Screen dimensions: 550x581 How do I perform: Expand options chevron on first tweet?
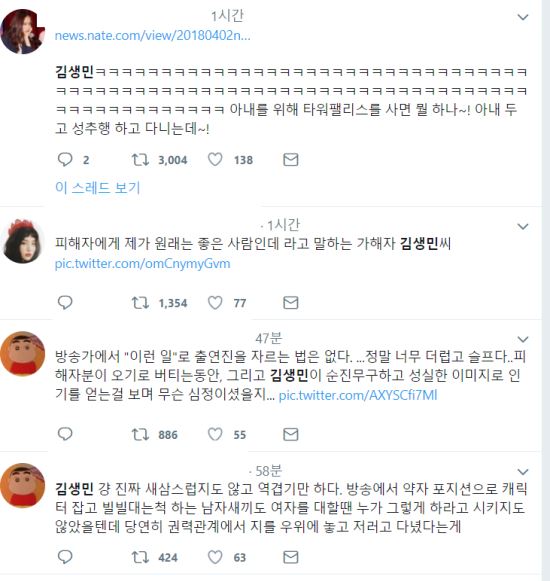coord(523,17)
